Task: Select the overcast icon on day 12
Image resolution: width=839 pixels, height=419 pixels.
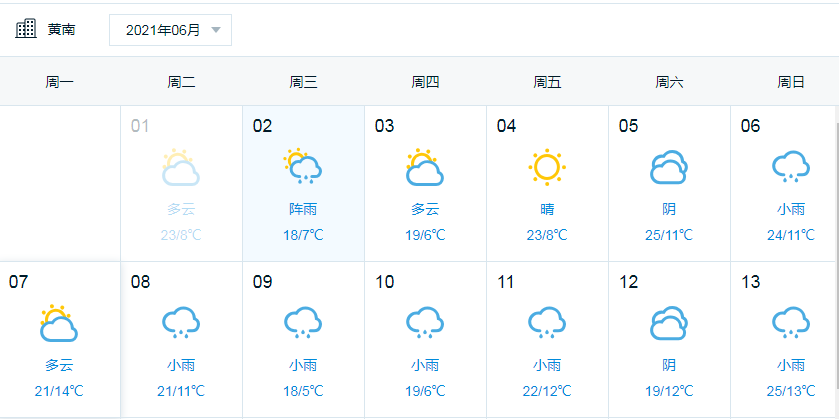Action: point(669,323)
